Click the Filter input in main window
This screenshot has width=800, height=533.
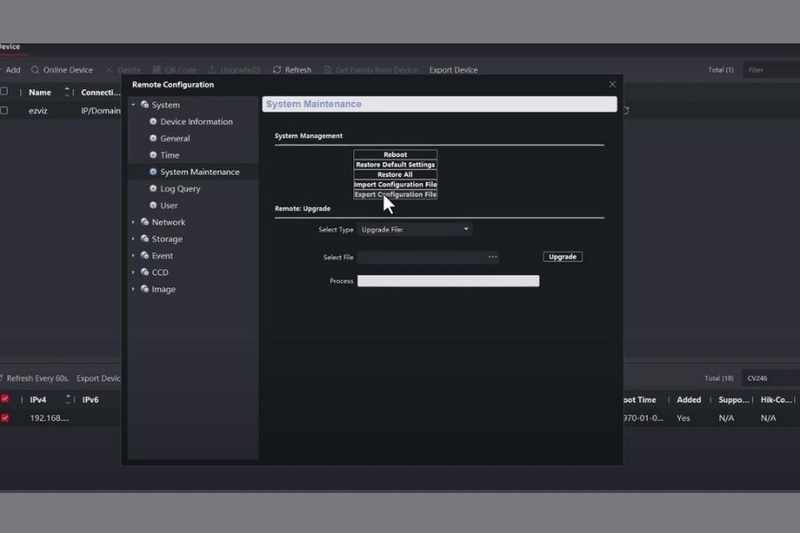[x=771, y=70]
